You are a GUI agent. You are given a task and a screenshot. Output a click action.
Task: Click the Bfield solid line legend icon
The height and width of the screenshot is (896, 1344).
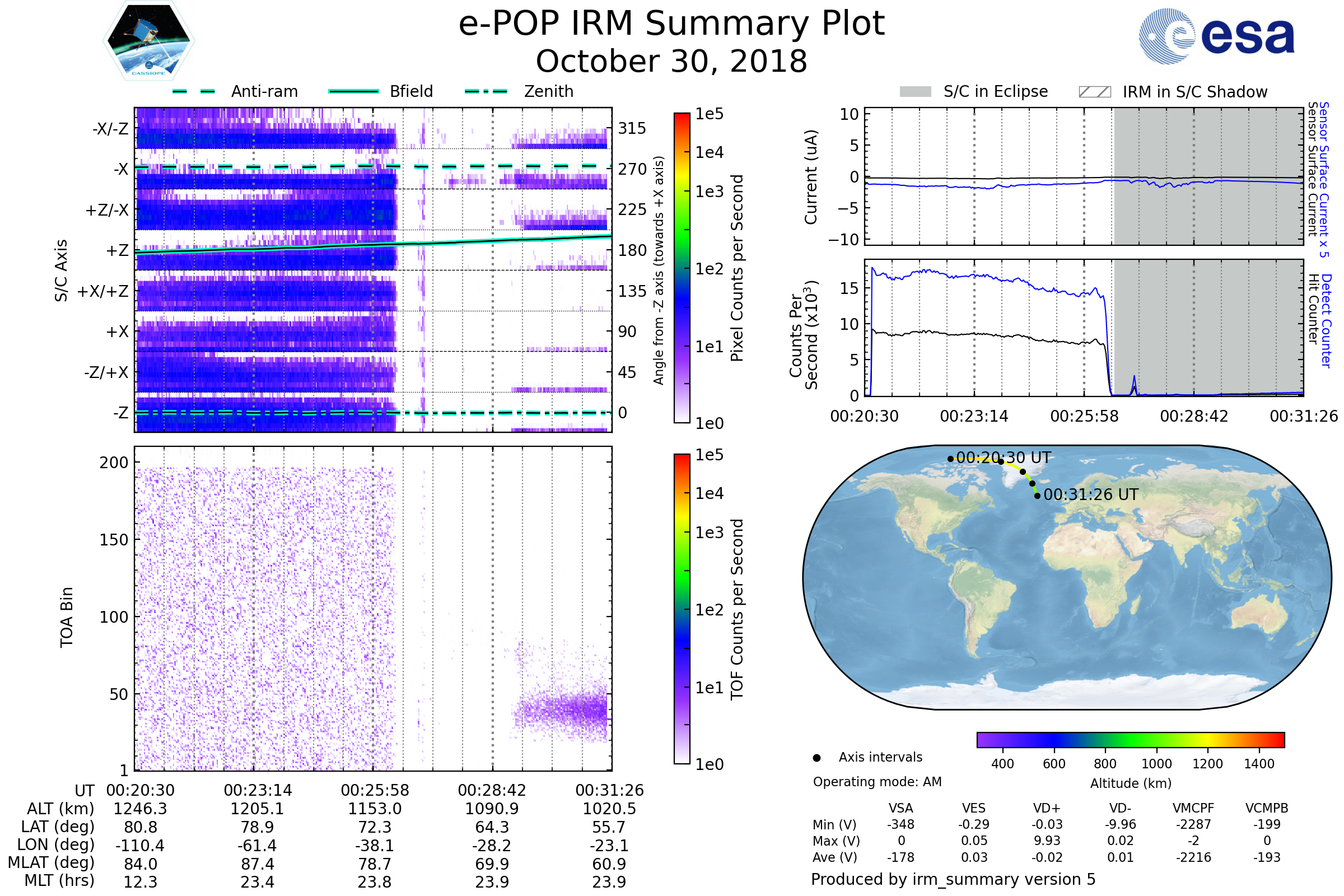coord(353,91)
